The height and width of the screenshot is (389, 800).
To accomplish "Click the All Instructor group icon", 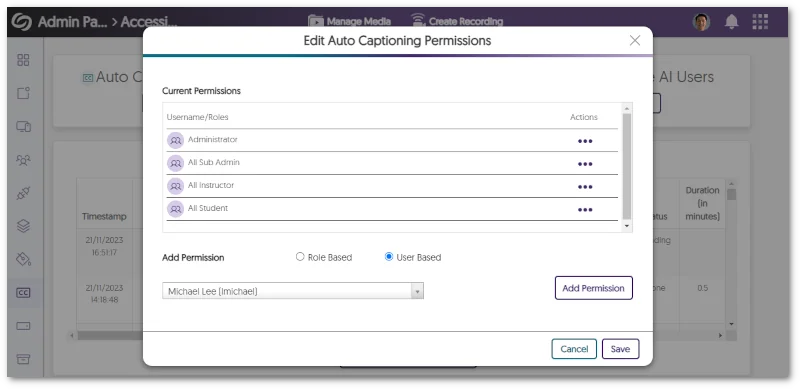I will click(175, 186).
